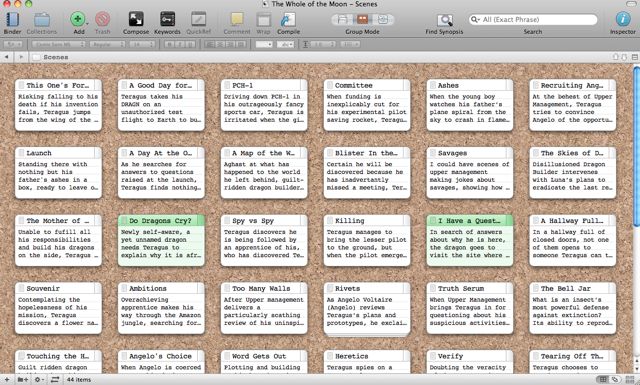Select the 'Committee' index card title
The width and height of the screenshot is (640, 385).
tap(353, 85)
